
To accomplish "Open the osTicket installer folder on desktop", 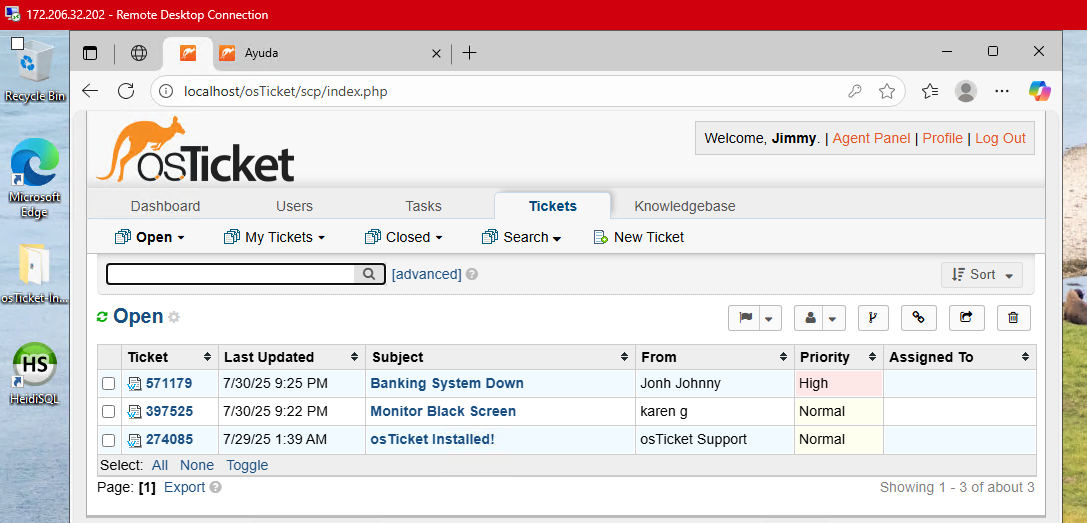I will point(34,274).
